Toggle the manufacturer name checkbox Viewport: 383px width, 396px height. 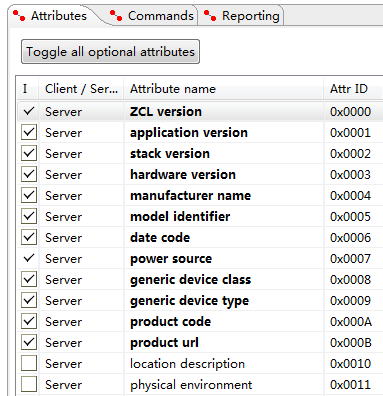click(29, 195)
